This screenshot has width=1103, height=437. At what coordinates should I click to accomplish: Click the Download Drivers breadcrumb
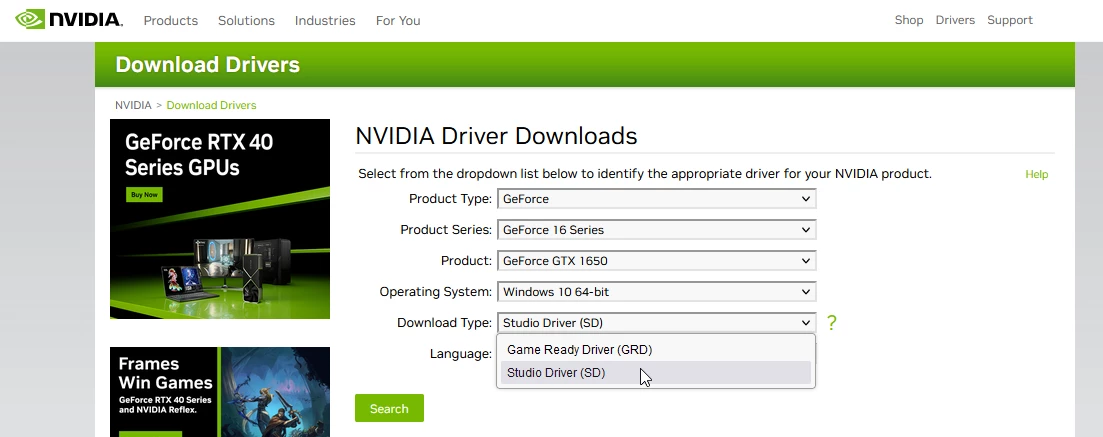point(211,105)
